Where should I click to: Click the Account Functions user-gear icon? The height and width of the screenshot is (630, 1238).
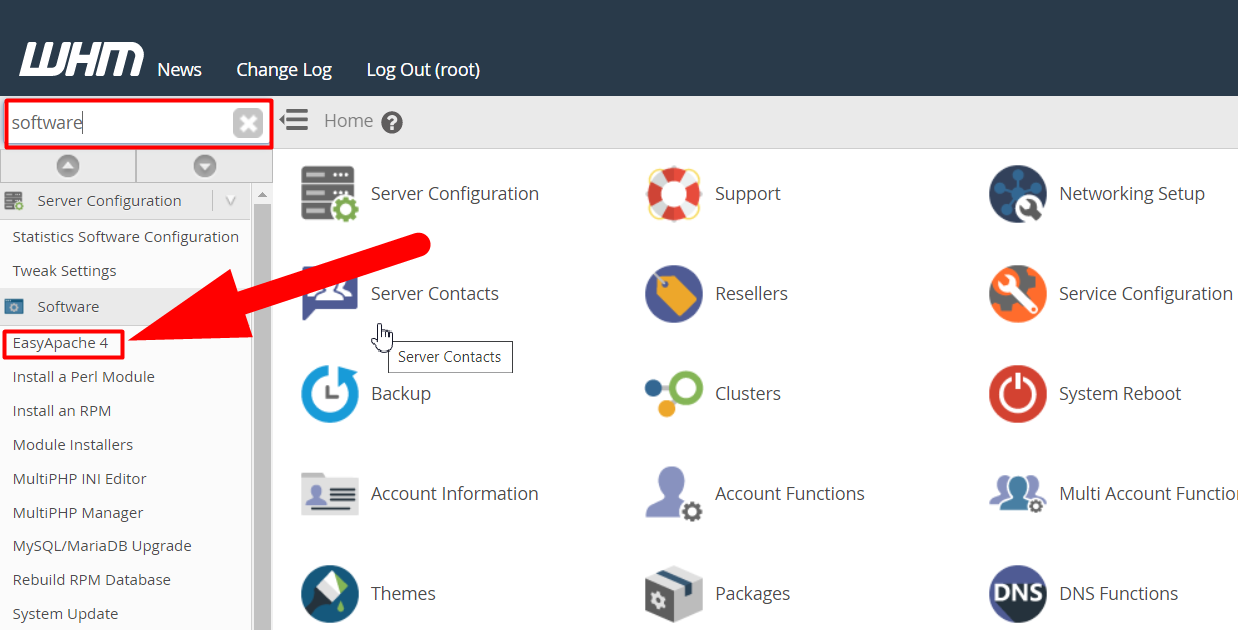[674, 494]
